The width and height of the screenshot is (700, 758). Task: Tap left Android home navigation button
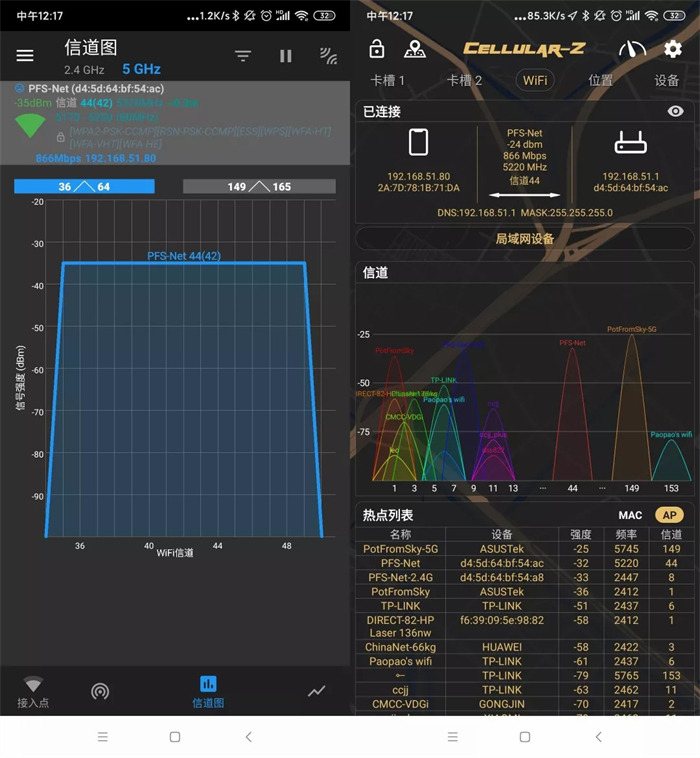pyautogui.click(x=175, y=737)
